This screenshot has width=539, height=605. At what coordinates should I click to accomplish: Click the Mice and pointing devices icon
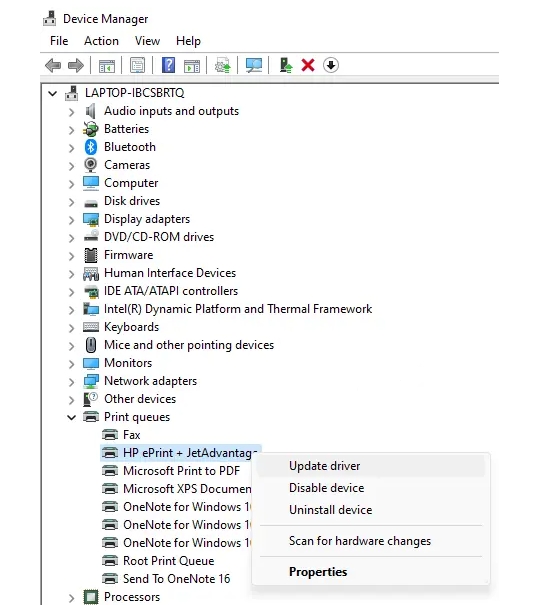(91, 345)
